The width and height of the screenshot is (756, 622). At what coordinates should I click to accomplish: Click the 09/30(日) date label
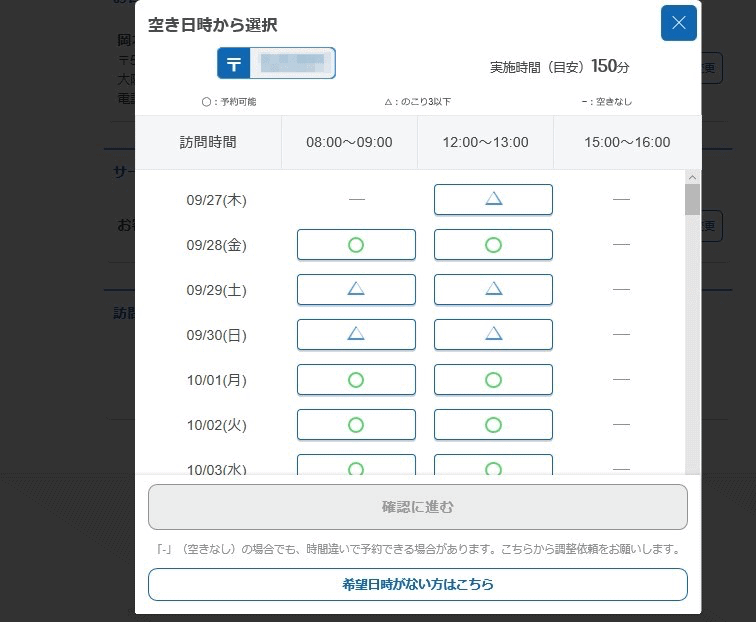tap(216, 335)
